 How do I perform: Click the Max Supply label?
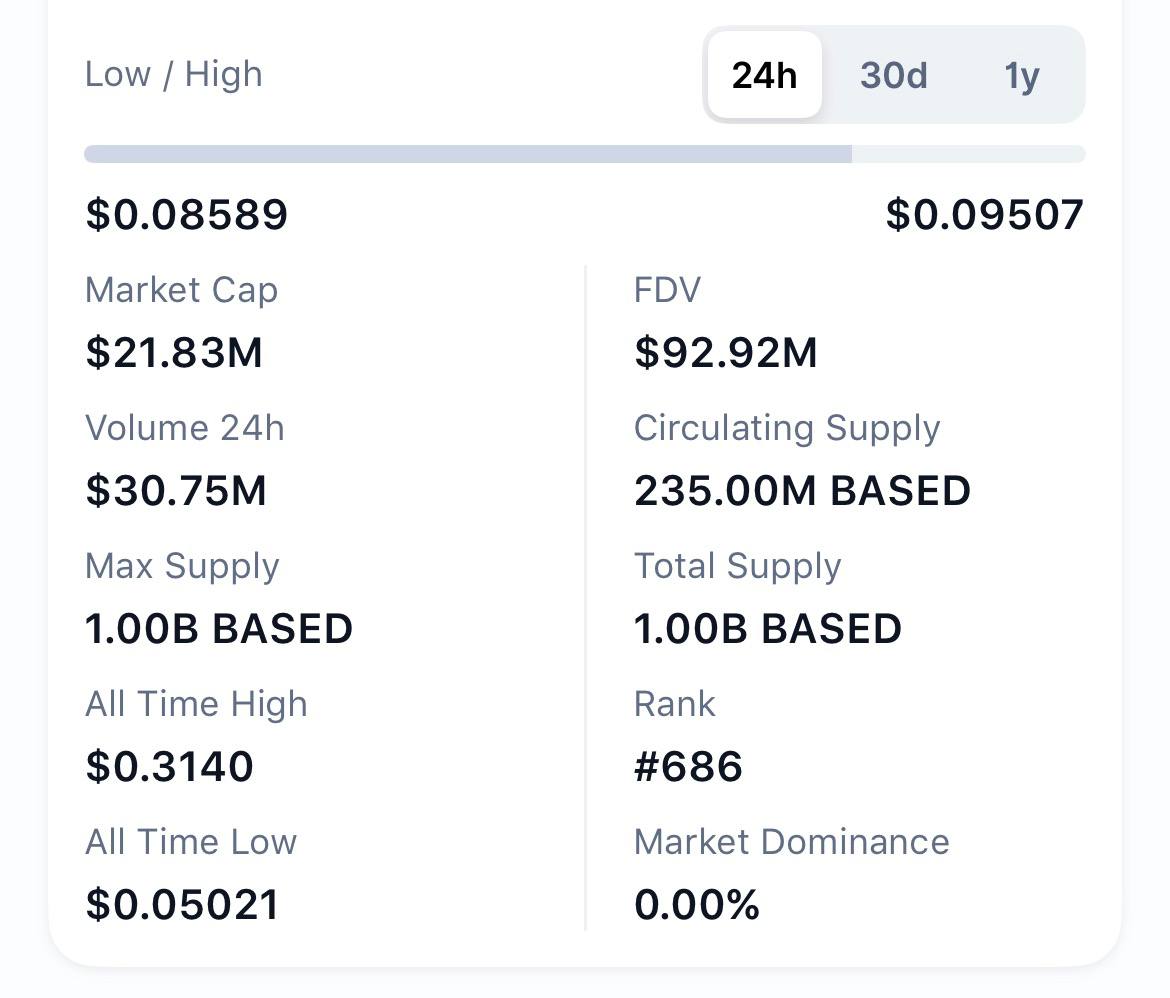pos(182,567)
